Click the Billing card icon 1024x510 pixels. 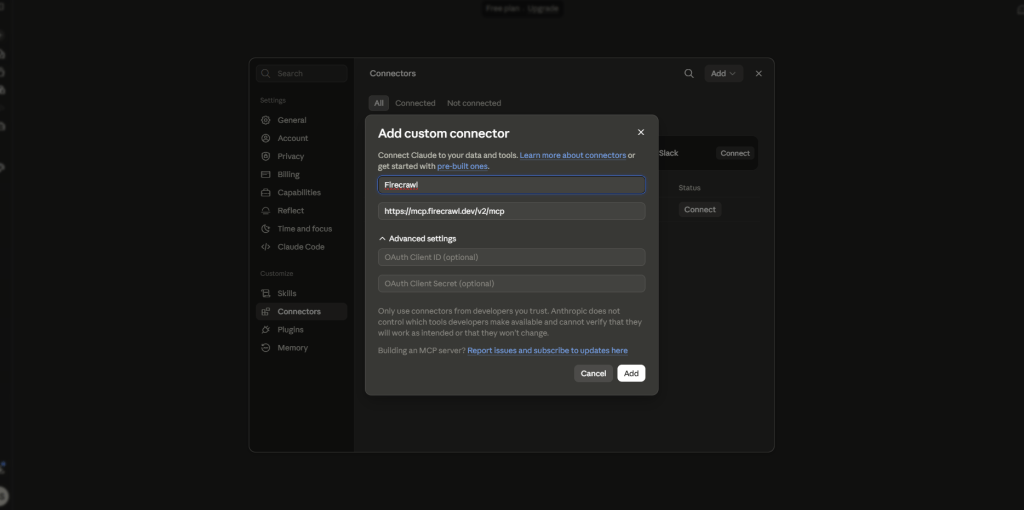tap(265, 174)
